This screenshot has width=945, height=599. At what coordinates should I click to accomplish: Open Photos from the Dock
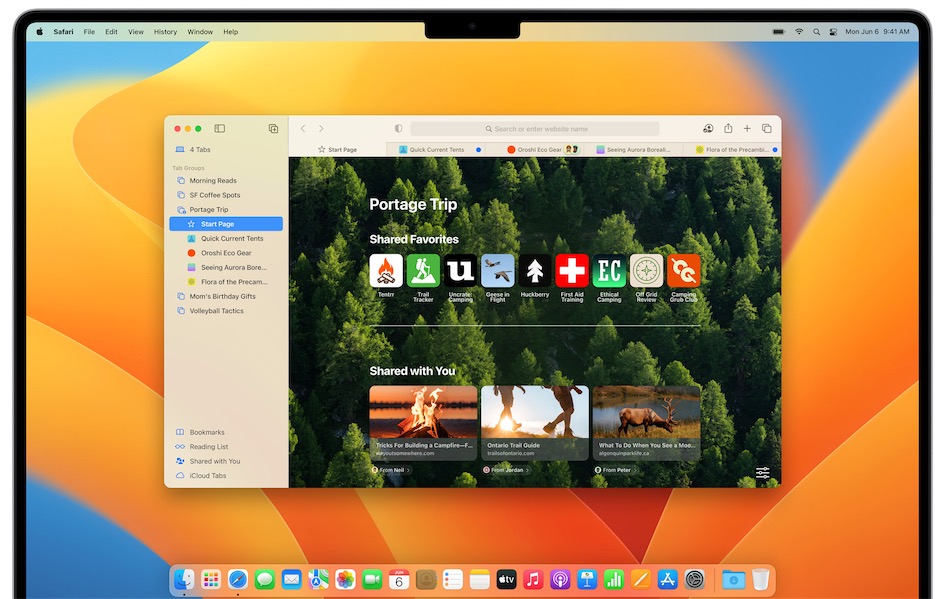(345, 580)
